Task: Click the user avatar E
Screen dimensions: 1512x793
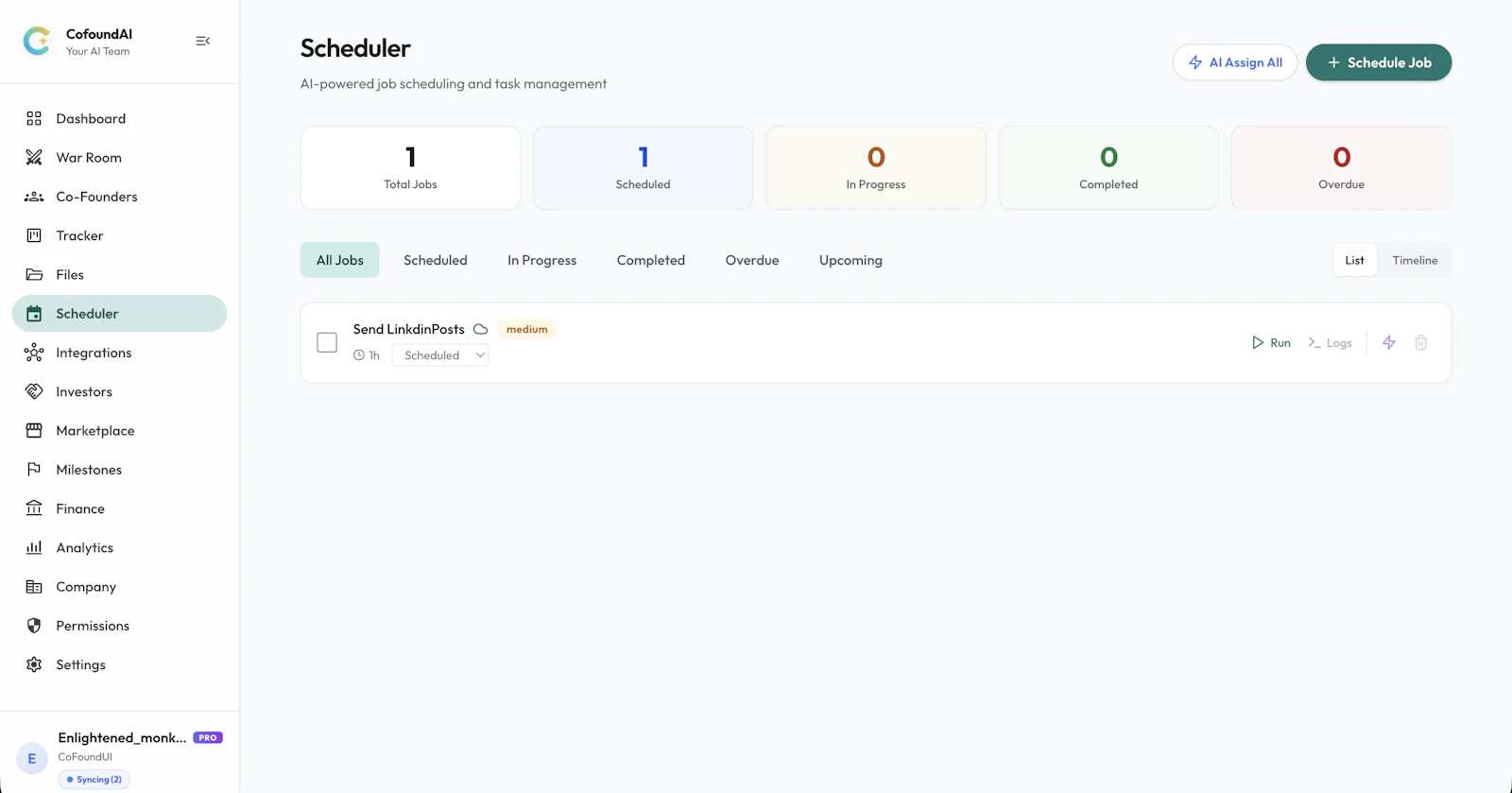Action: pyautogui.click(x=32, y=758)
